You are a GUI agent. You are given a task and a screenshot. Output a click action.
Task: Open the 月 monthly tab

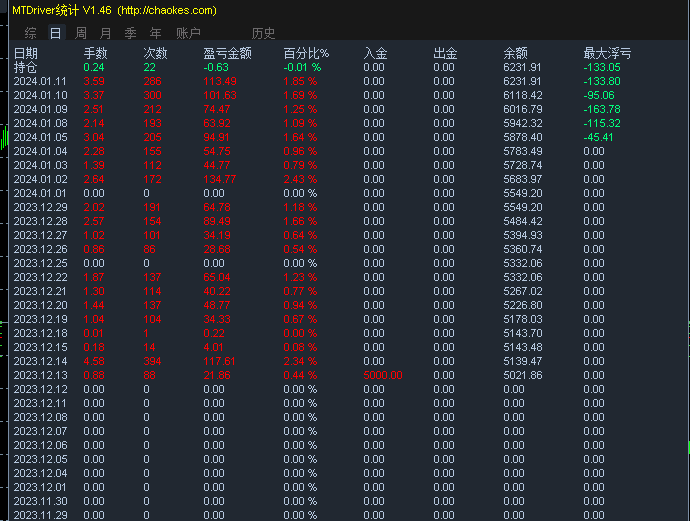(106, 33)
